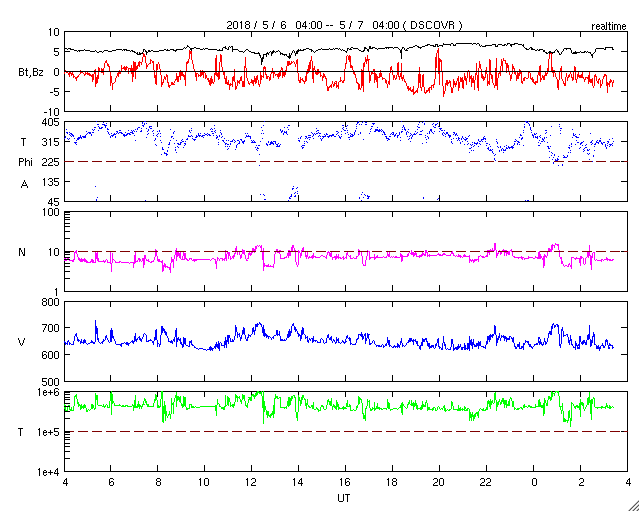Click the "1" tick on density axis

pyautogui.click(x=58, y=292)
